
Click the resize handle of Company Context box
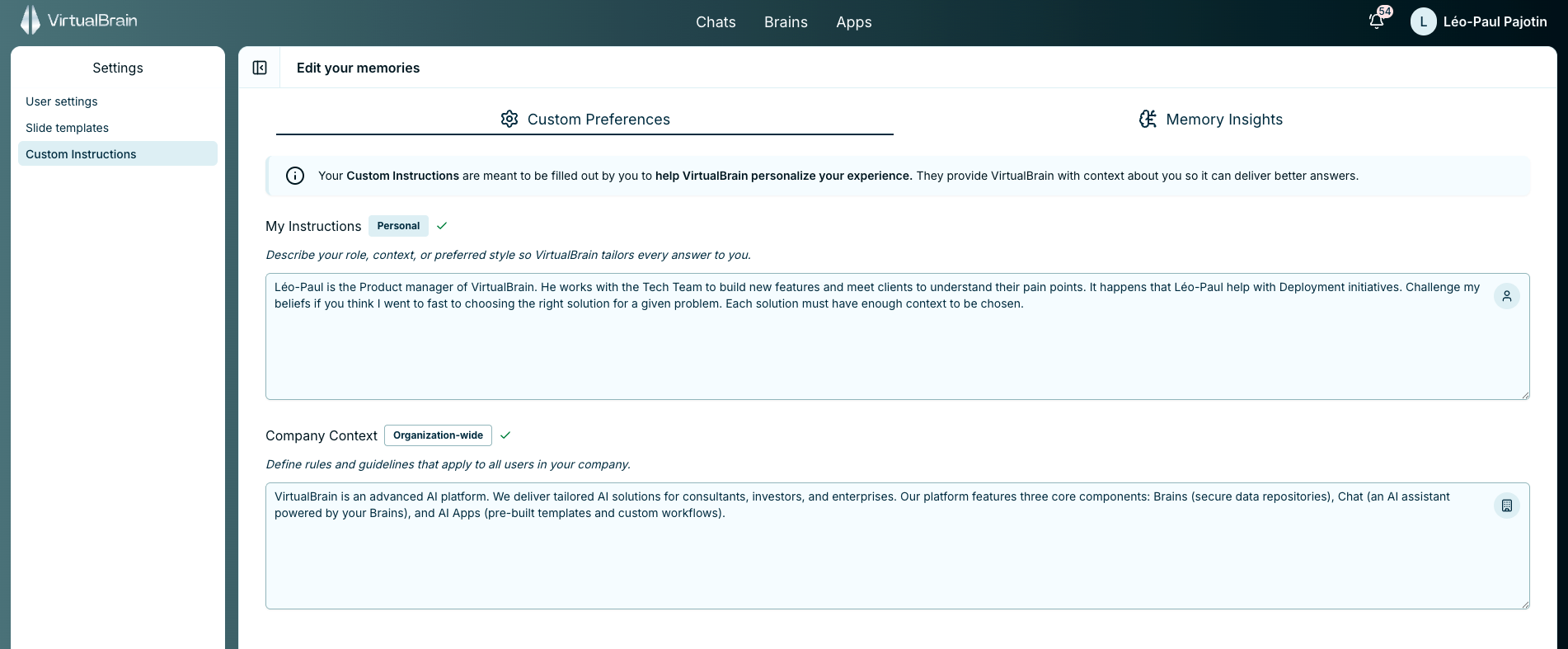(1525, 604)
